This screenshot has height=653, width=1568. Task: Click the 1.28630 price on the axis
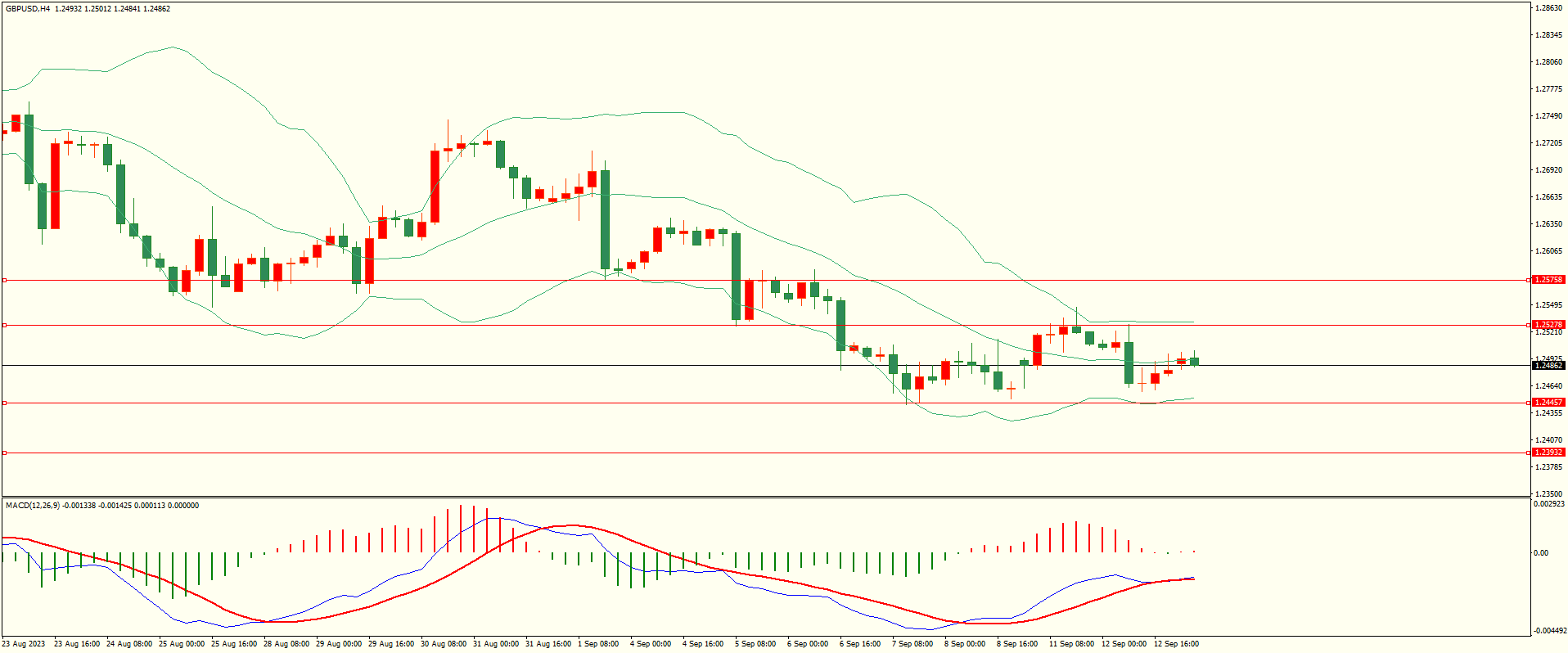(x=1548, y=8)
